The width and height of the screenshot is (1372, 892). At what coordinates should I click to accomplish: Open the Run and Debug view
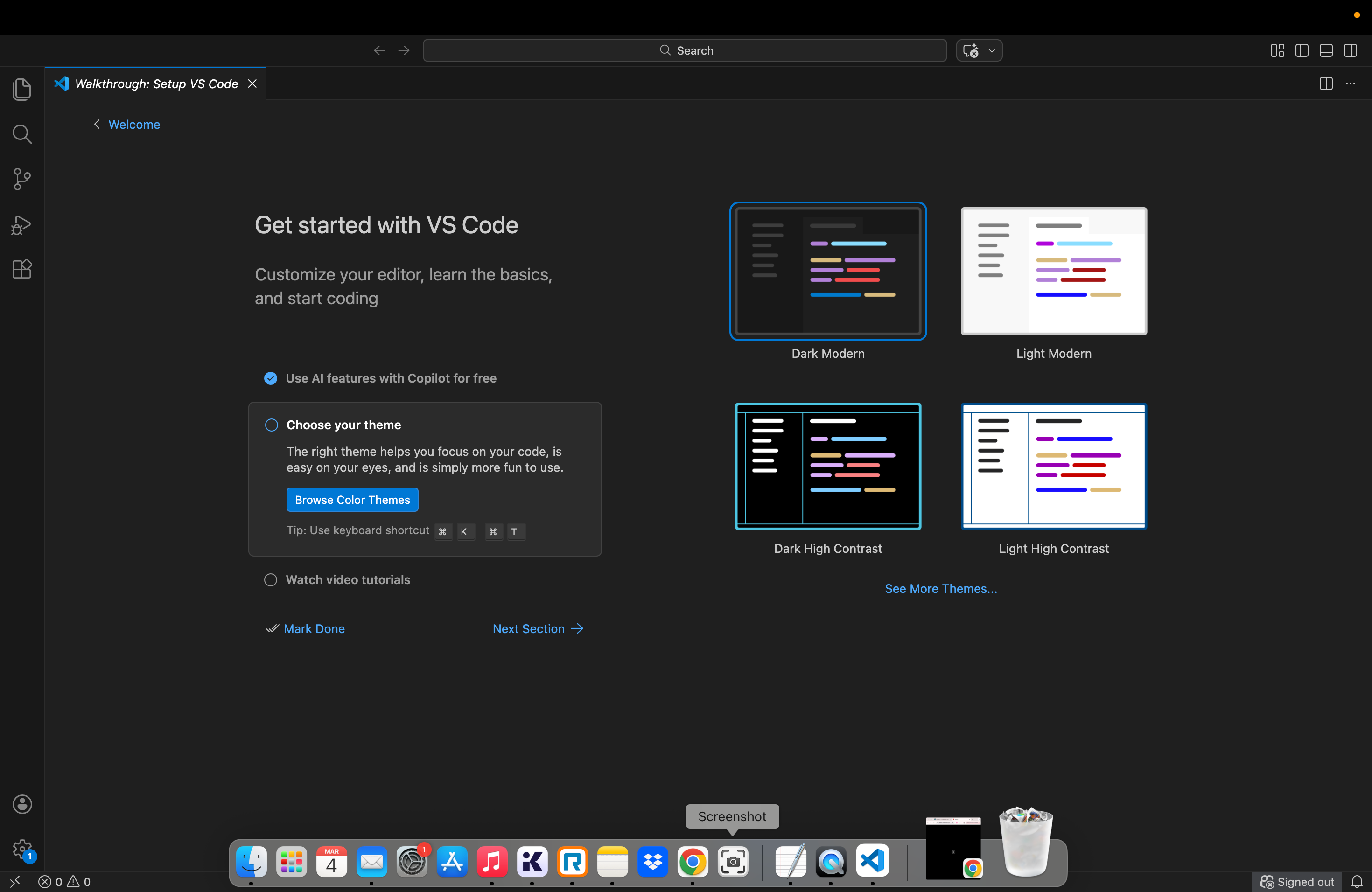tap(22, 225)
